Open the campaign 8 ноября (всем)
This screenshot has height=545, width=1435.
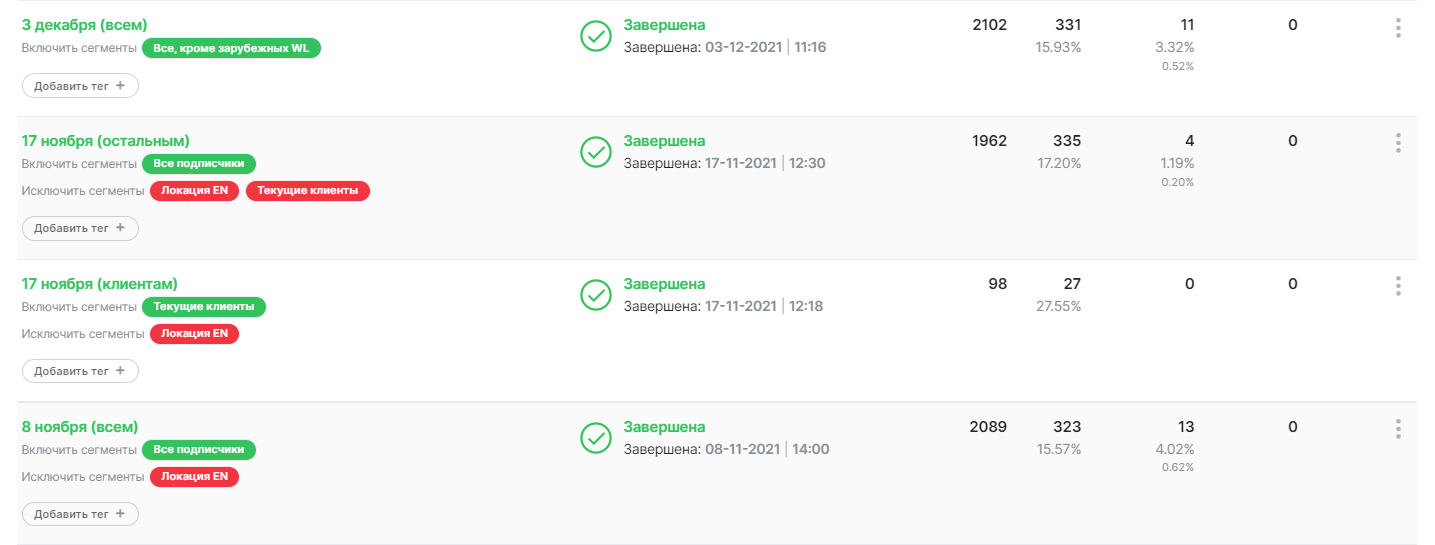point(79,427)
